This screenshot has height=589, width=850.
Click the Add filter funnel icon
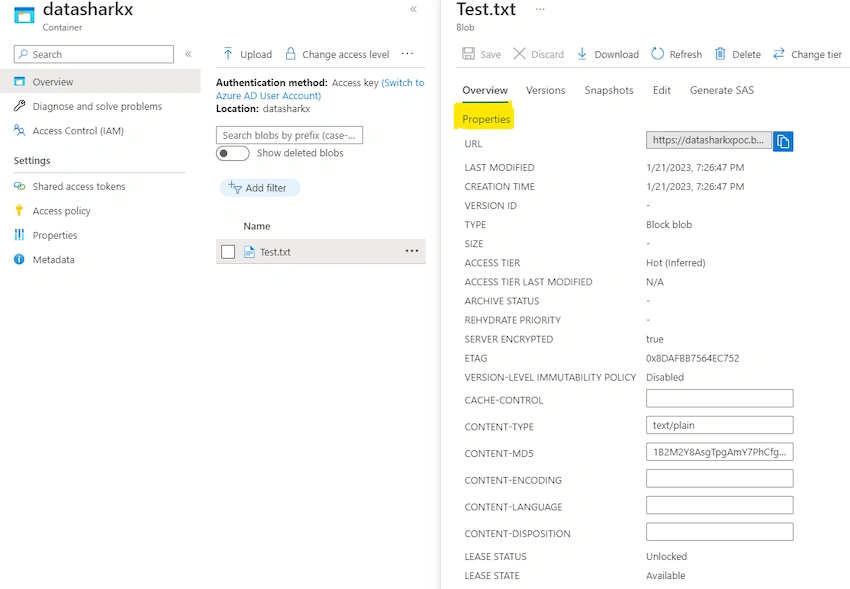pyautogui.click(x=235, y=187)
